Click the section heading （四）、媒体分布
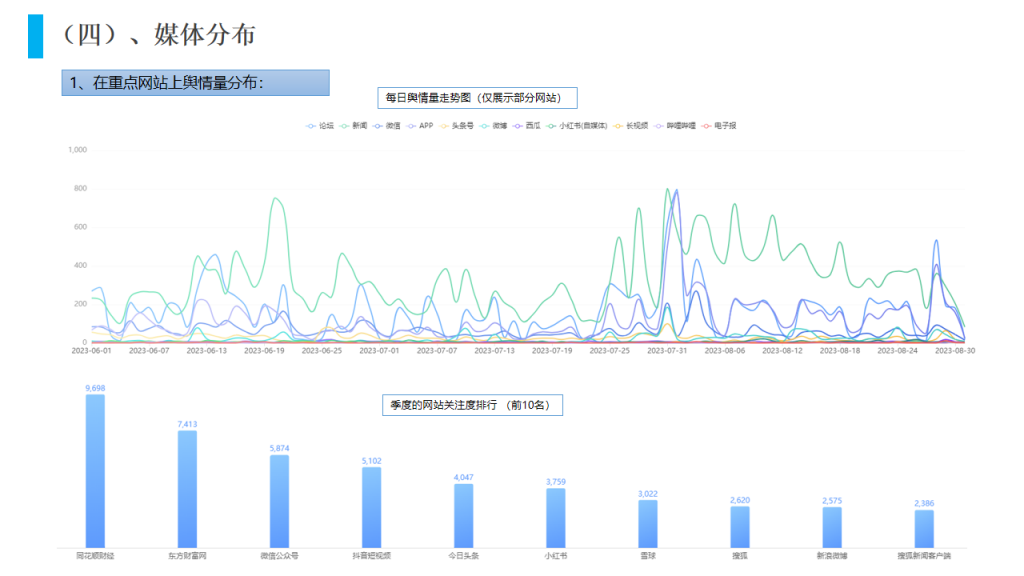Screen dimensions: 1024x576 156,35
